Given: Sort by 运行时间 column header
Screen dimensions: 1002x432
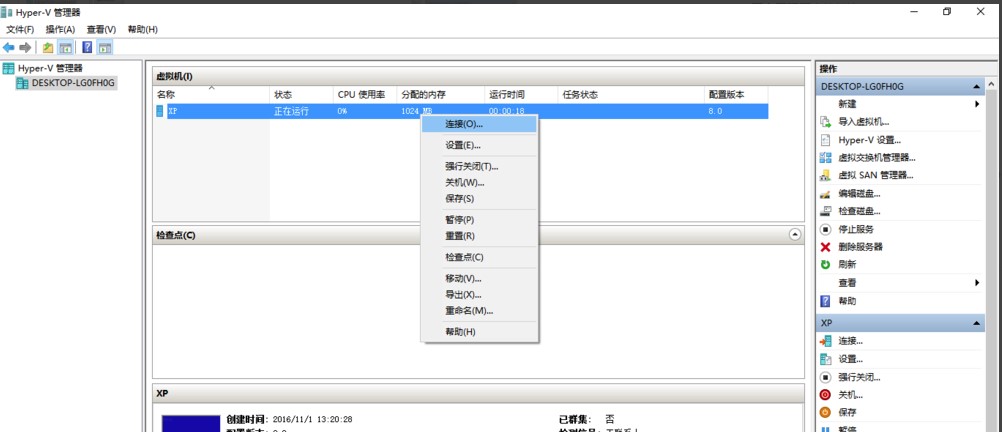Looking at the screenshot, I should (521, 95).
